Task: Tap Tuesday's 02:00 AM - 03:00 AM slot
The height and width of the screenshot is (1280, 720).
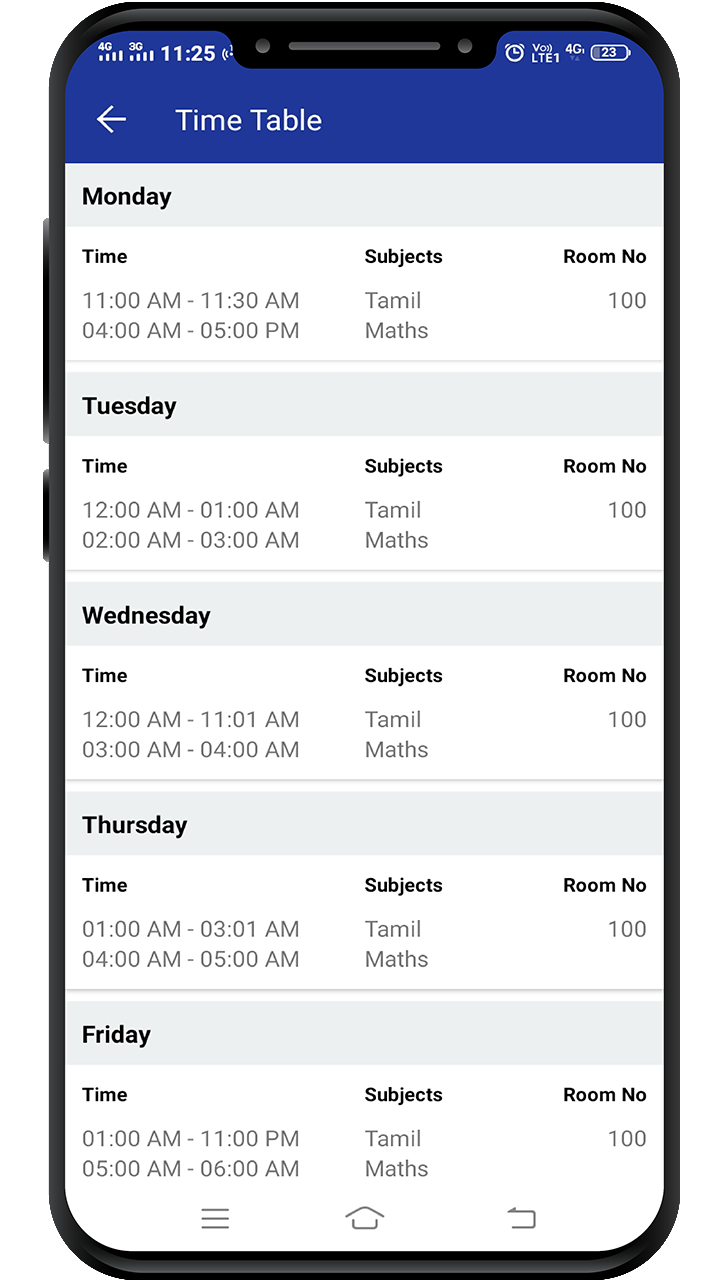Action: point(190,540)
